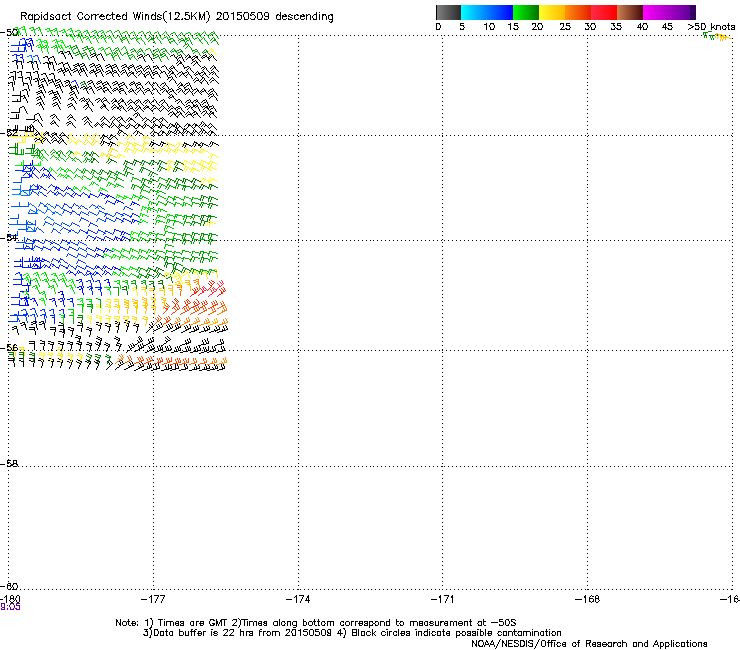Click the '-60' latitude axis label
Image resolution: width=740 pixels, height=650 pixels.
click(9, 587)
